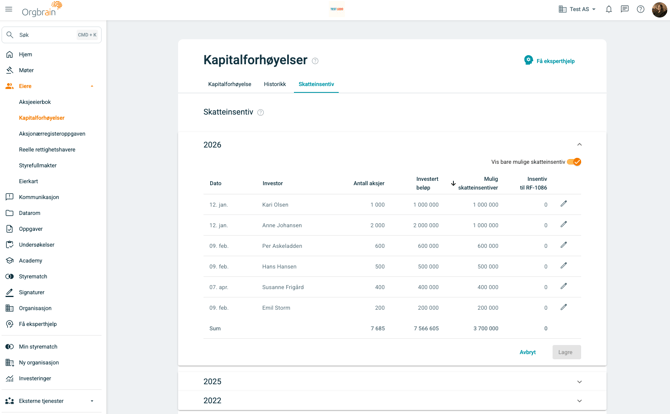The image size is (670, 414).
Task: Switch to the Historikk tab
Action: click(274, 84)
